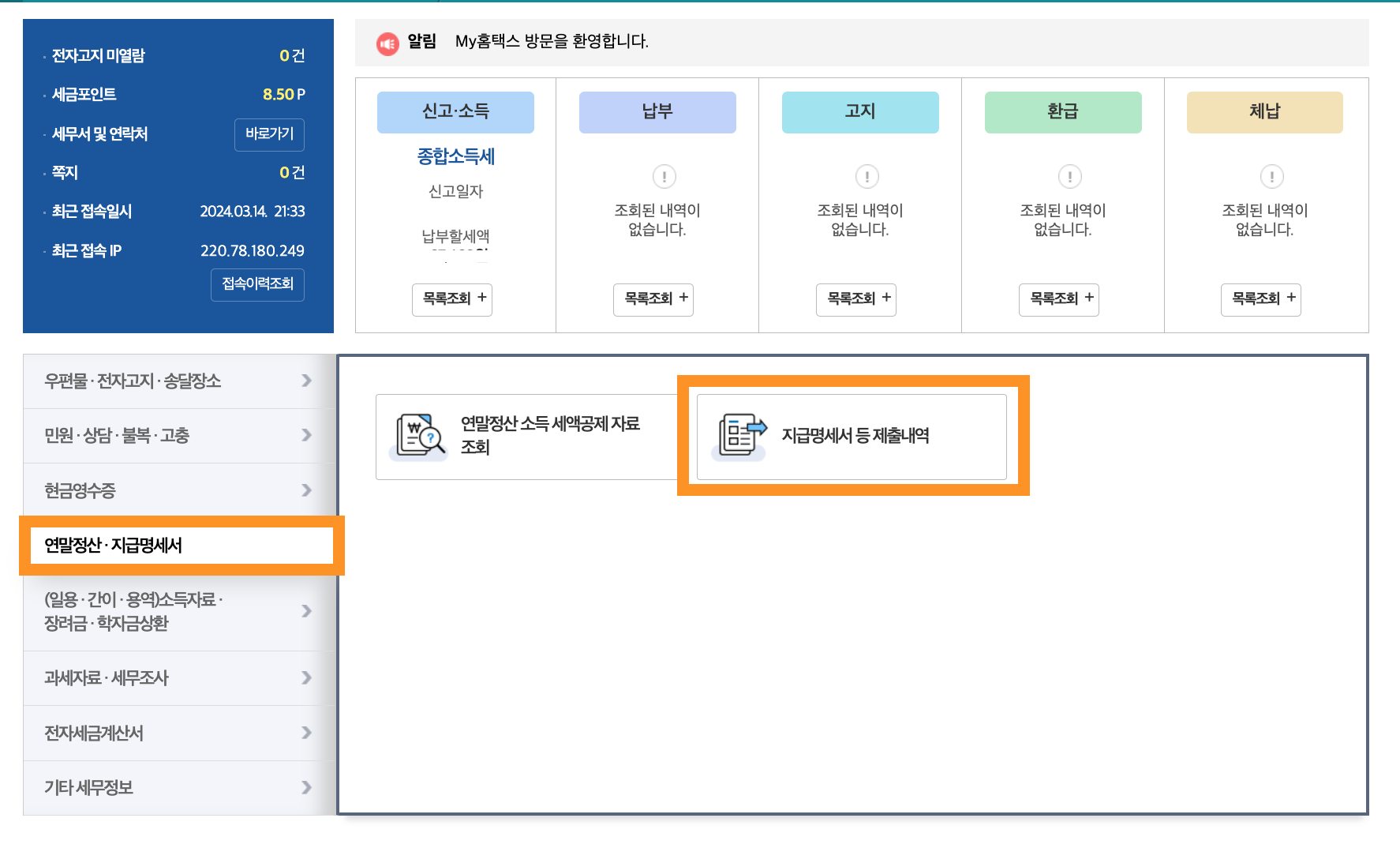Click the My홈택스 방문을 환영합니다 notice text
This screenshot has width=1400, height=848.
tap(552, 41)
